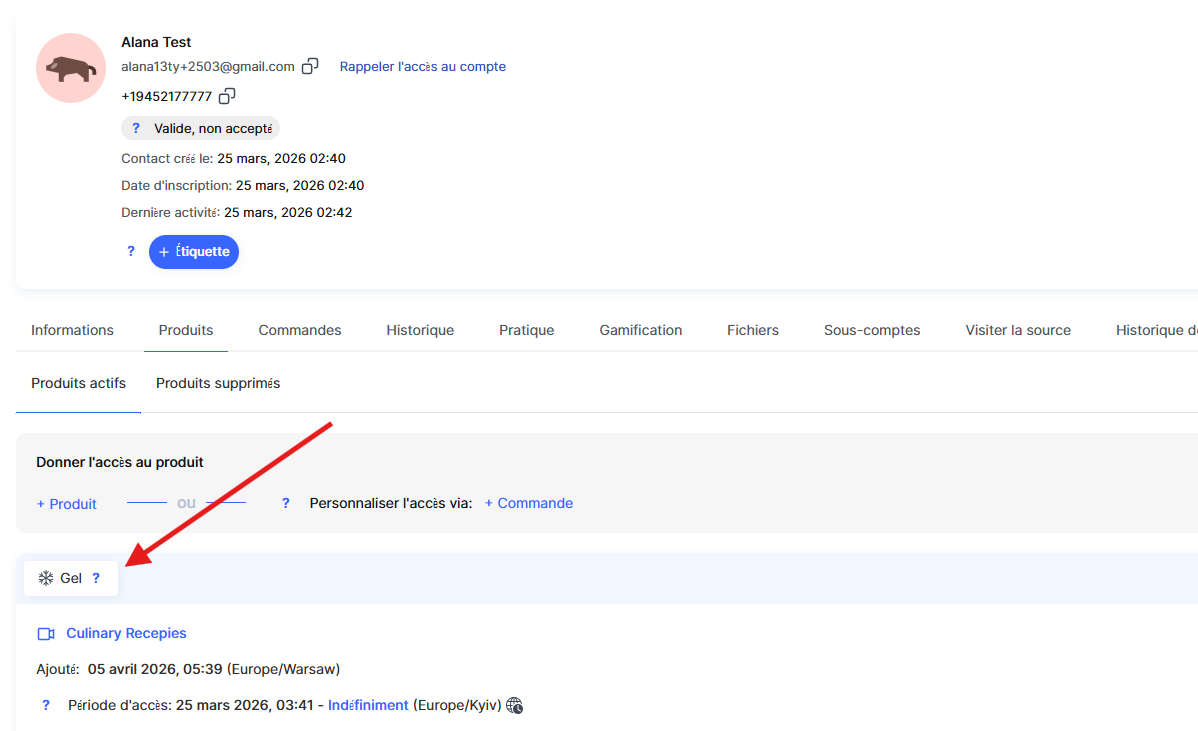The width and height of the screenshot is (1198, 731).
Task: Open the 'Indéfiniment' access period link
Action: 368,705
